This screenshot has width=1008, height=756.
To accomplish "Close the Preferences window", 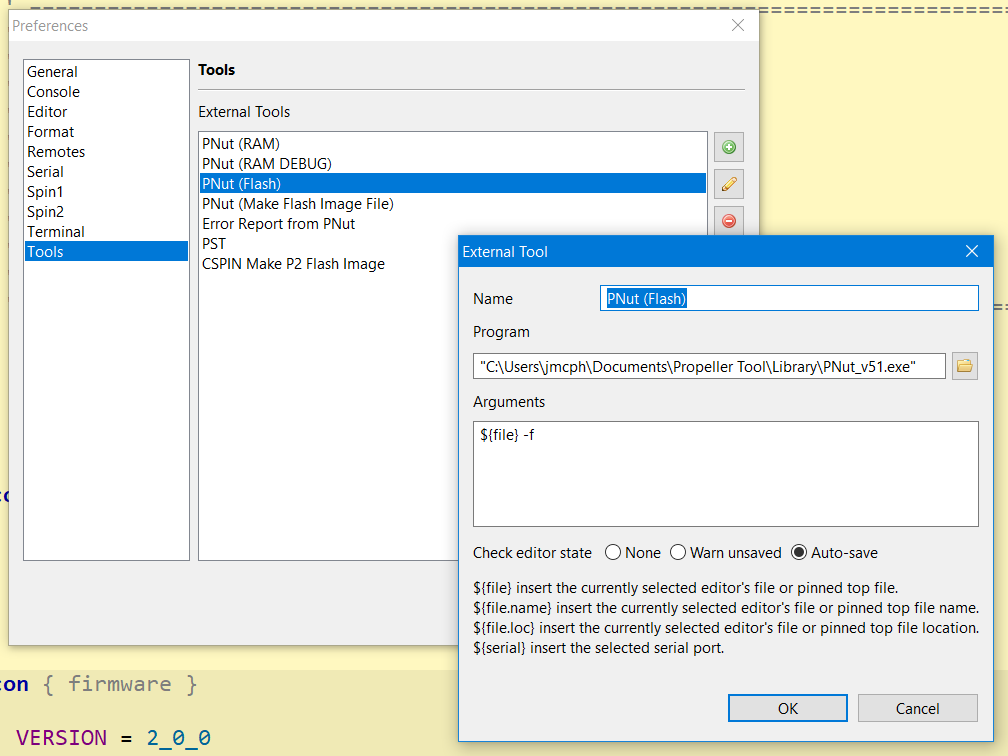I will (x=738, y=25).
